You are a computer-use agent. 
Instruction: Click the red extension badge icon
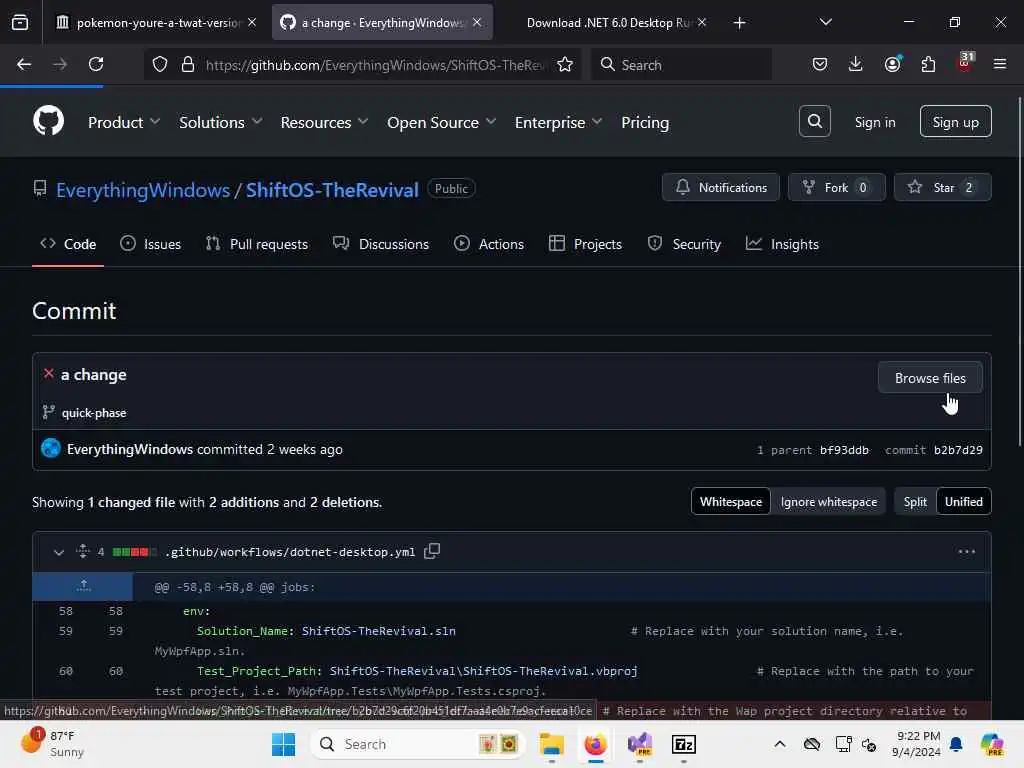click(965, 63)
